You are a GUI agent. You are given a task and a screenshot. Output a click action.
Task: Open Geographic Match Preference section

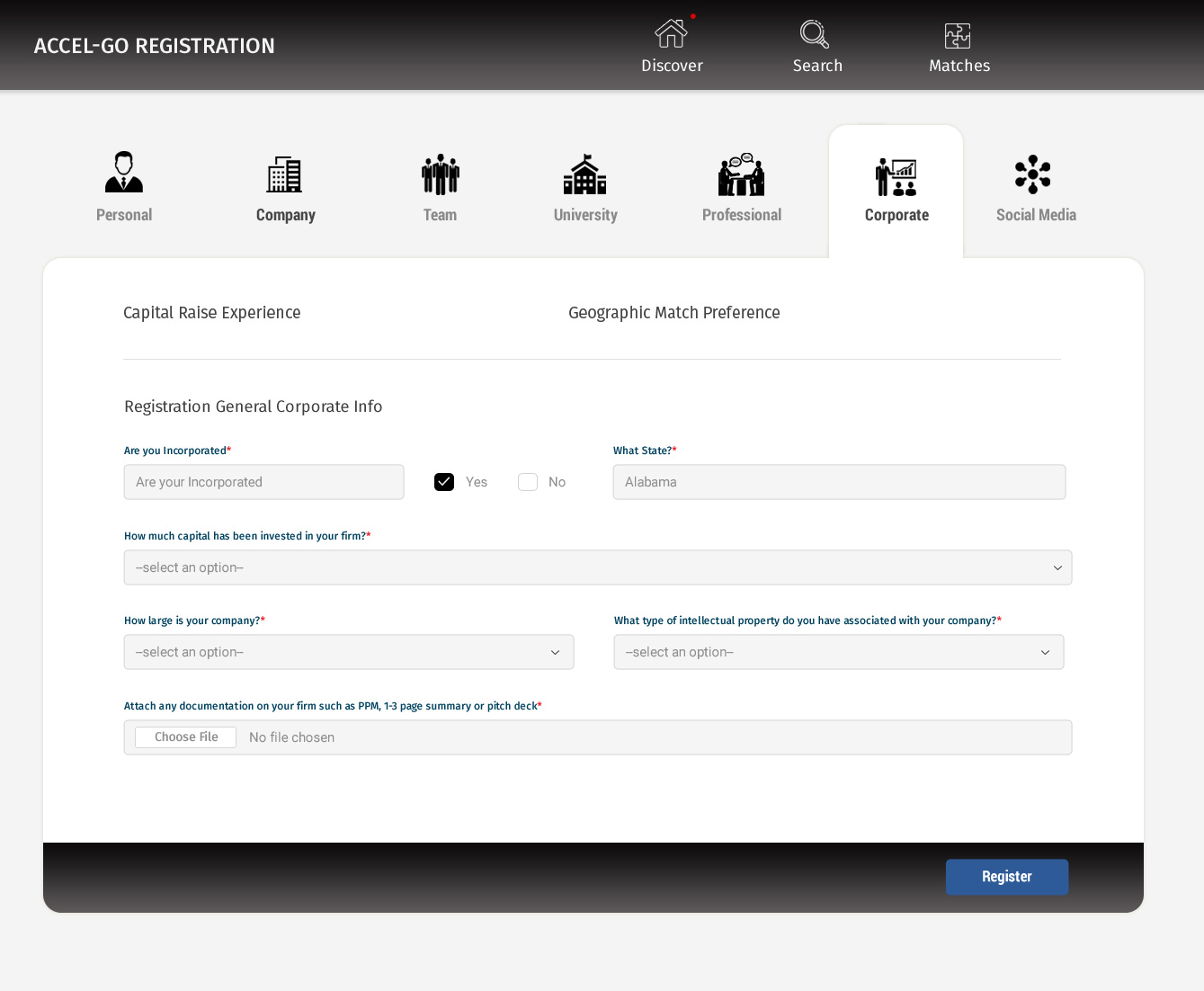673,313
